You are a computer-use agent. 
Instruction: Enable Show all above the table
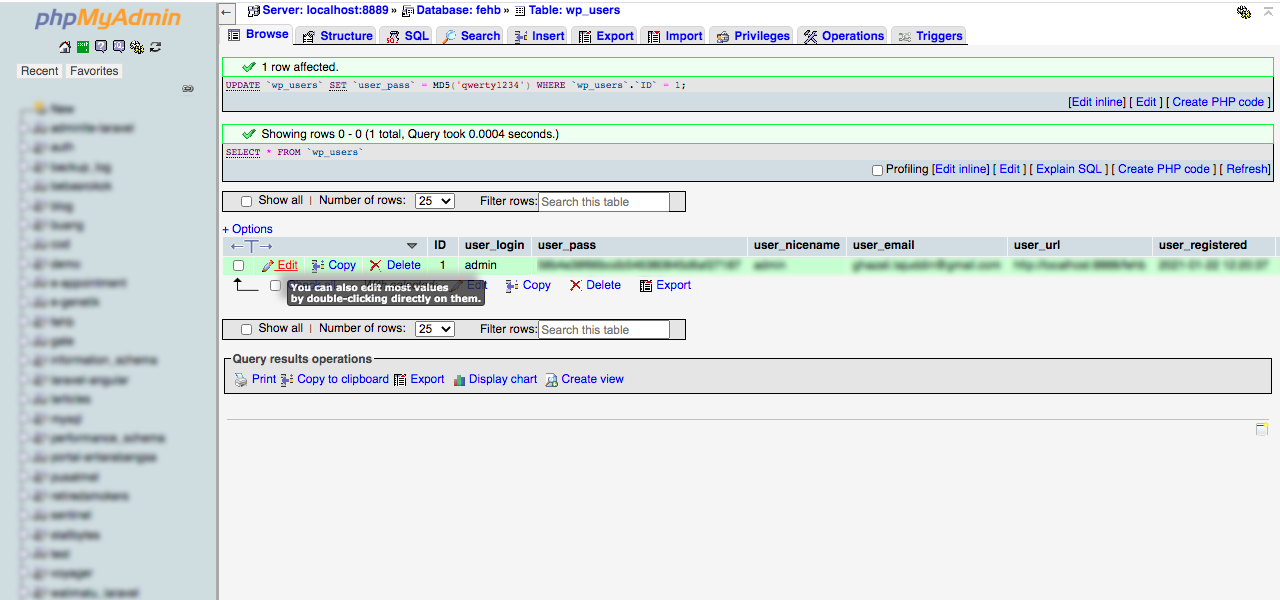point(247,201)
